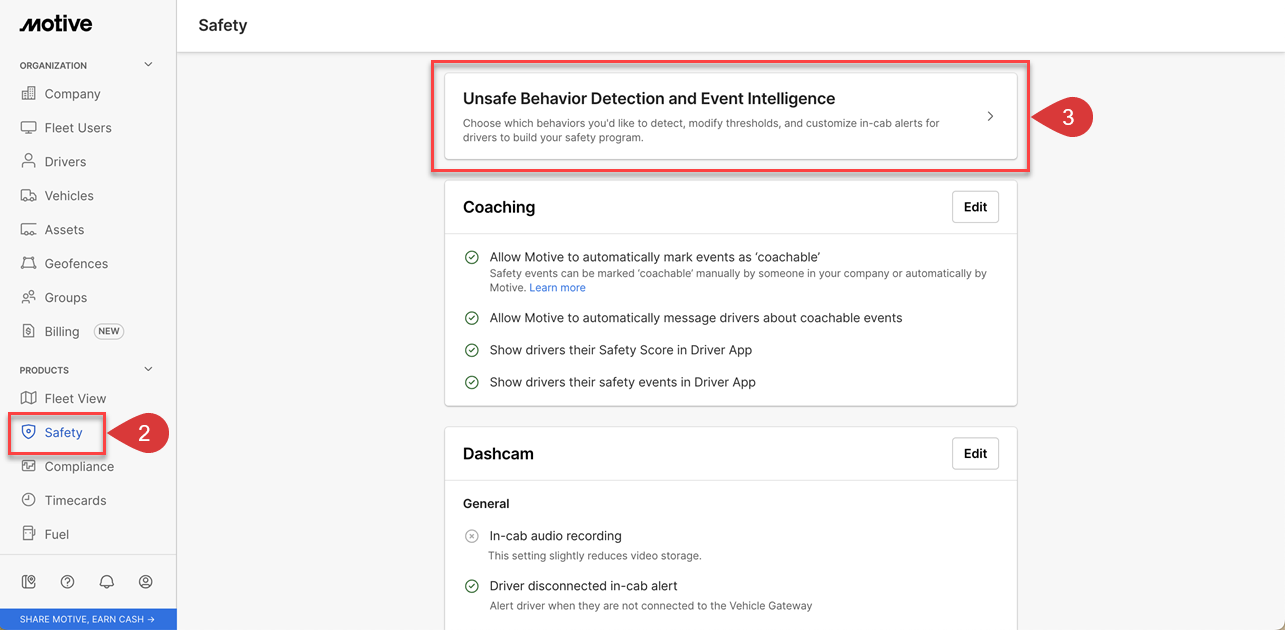Click Edit button for Dashcam settings
The height and width of the screenshot is (630, 1285).
[x=975, y=453]
